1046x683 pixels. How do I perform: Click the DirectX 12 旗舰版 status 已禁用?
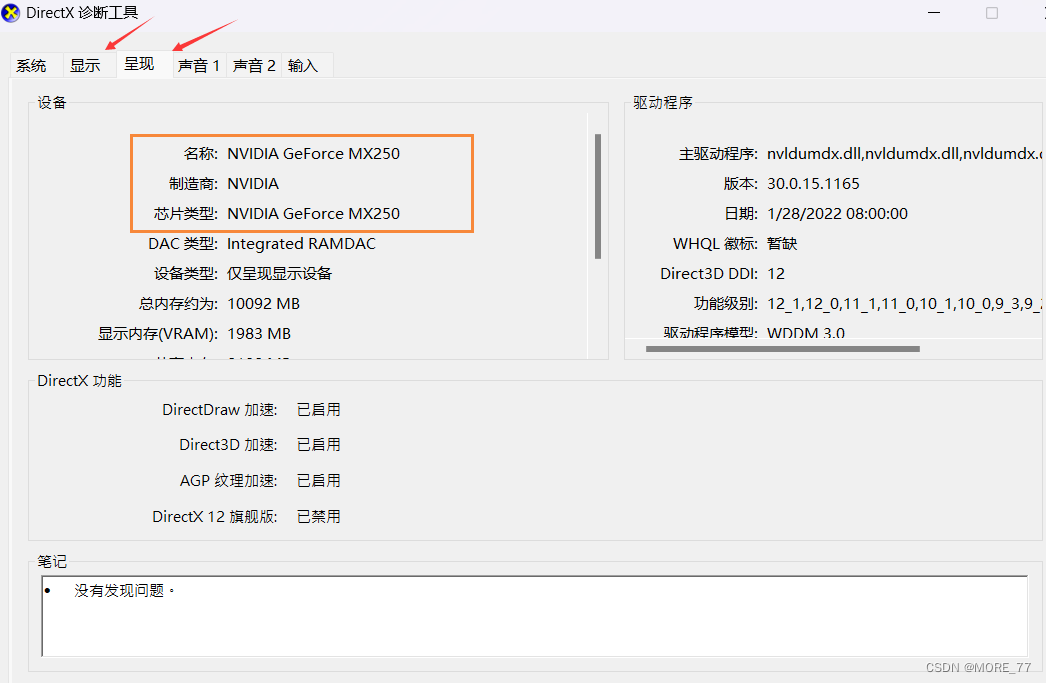tap(319, 517)
